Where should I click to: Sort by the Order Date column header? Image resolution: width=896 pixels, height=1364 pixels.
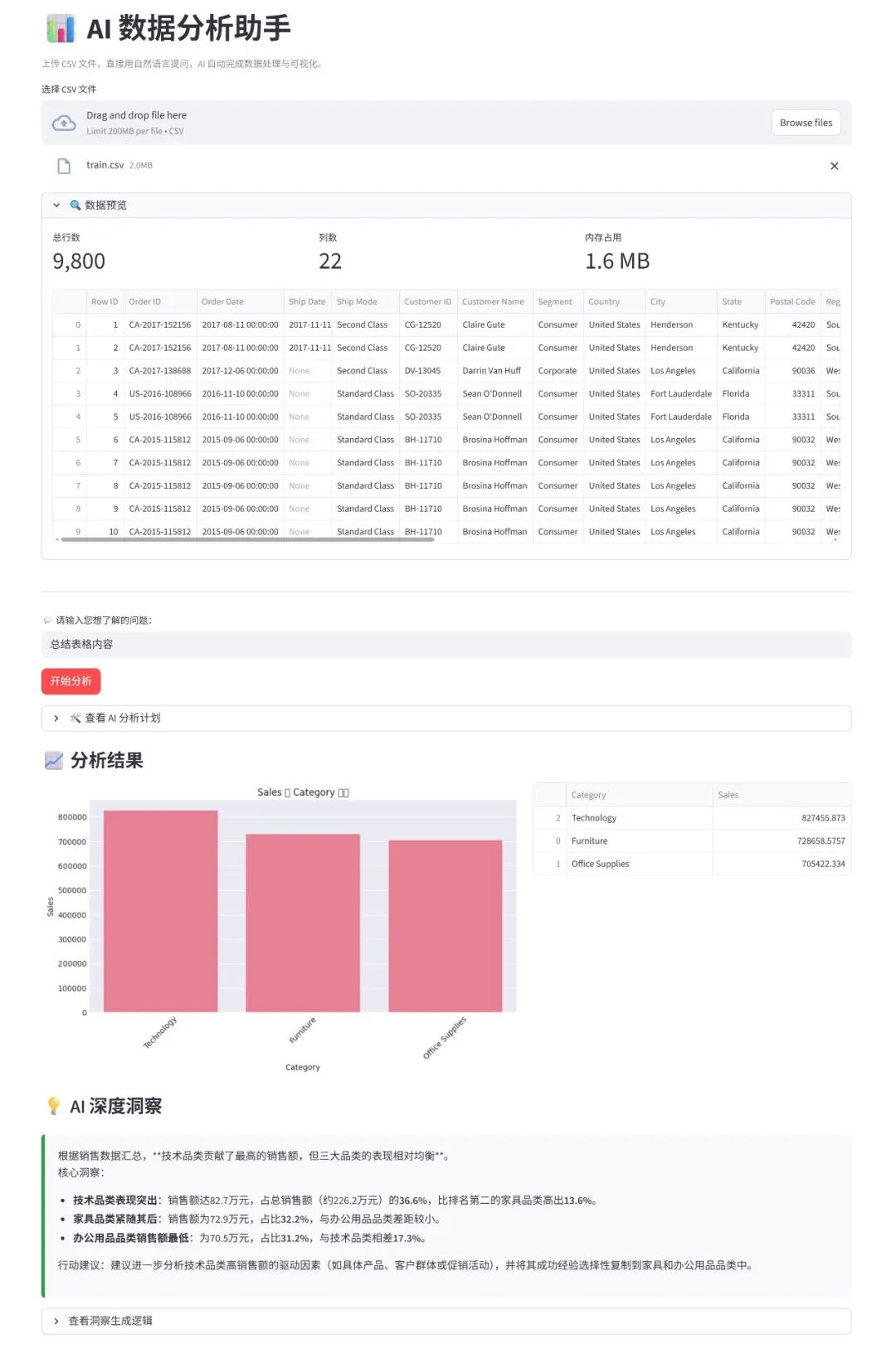click(240, 302)
